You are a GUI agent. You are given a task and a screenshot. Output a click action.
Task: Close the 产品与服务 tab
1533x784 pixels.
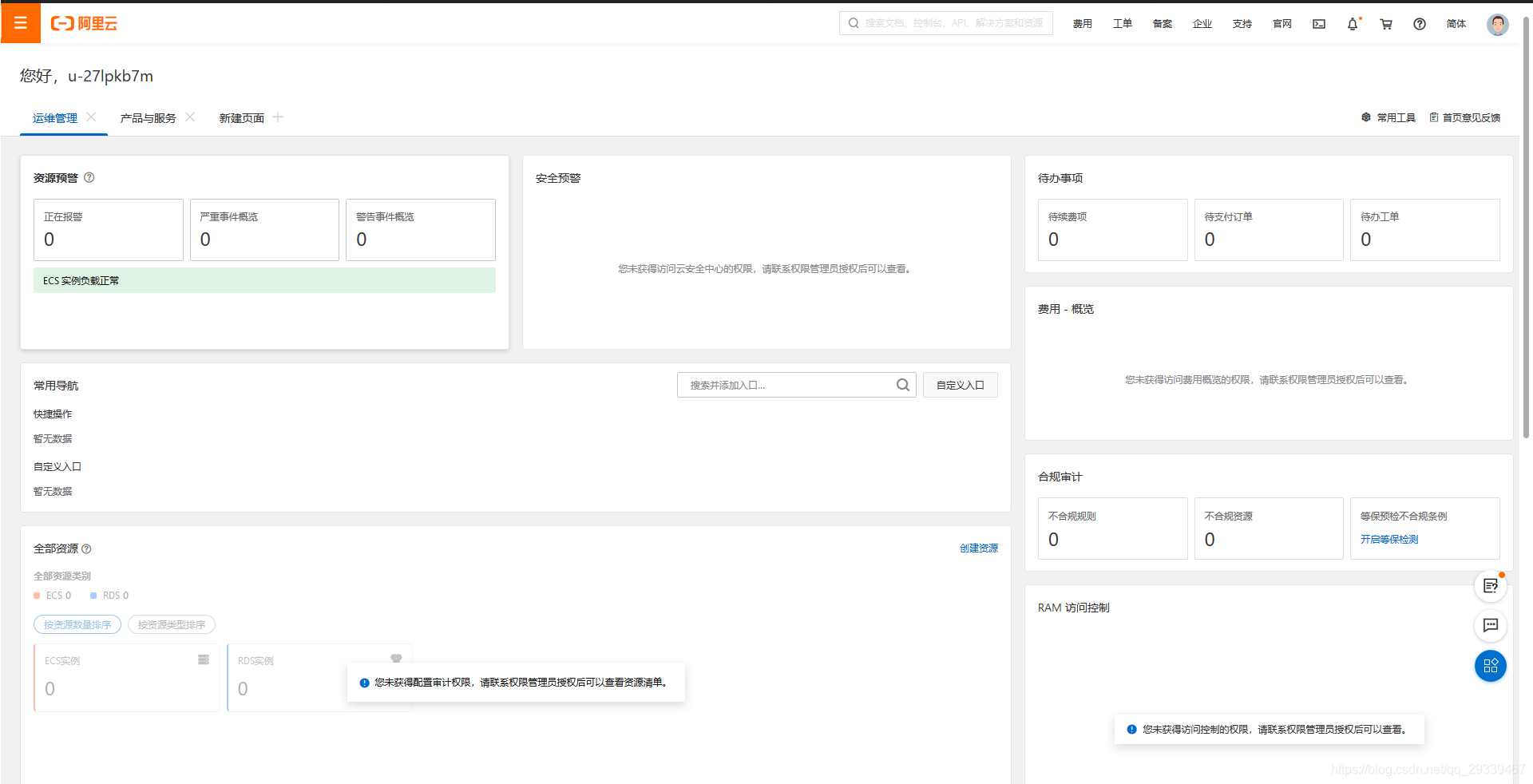pos(190,117)
